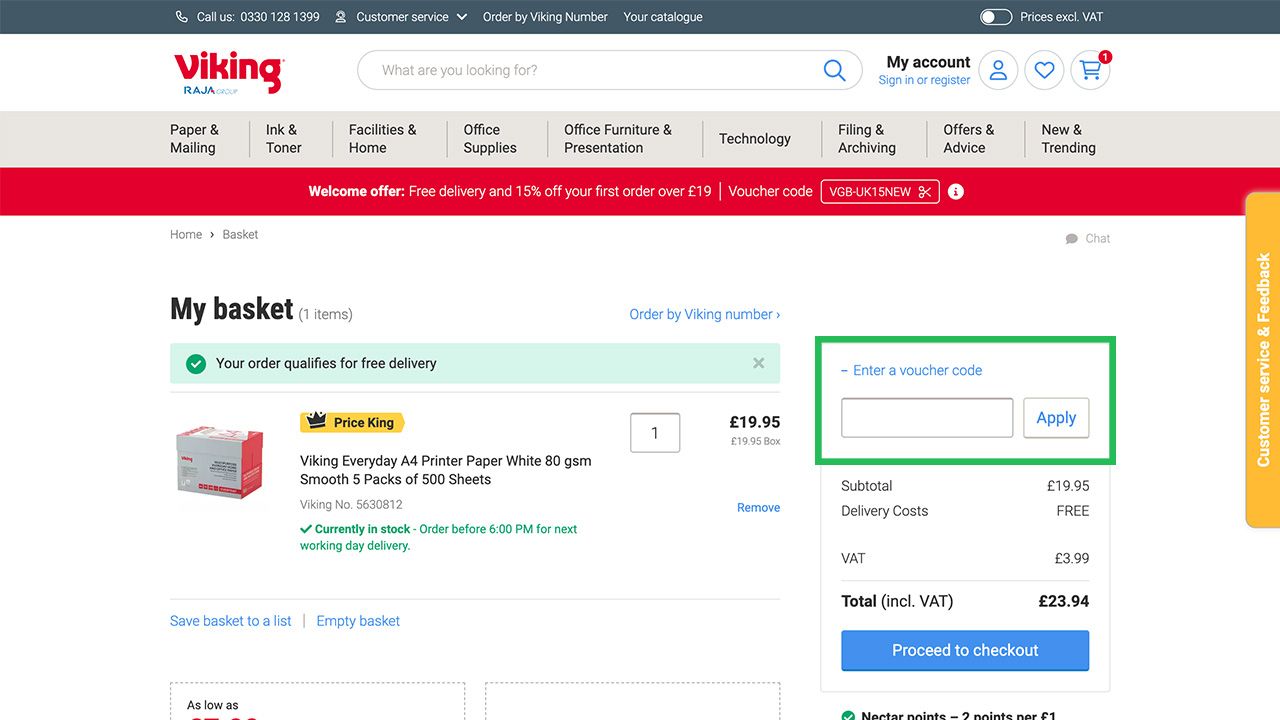
Task: Click the voucher code input field
Action: [x=927, y=418]
